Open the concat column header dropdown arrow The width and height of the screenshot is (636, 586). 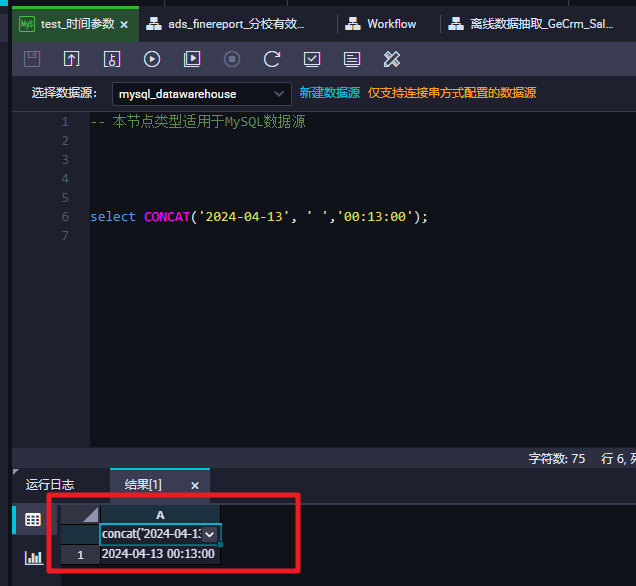pyautogui.click(x=210, y=534)
